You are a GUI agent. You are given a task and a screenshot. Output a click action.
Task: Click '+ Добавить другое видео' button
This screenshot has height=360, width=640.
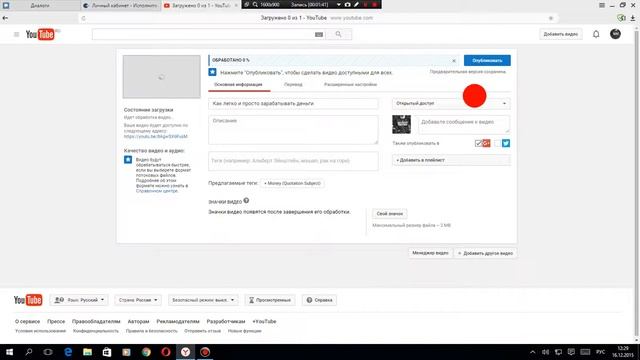pyautogui.click(x=485, y=253)
